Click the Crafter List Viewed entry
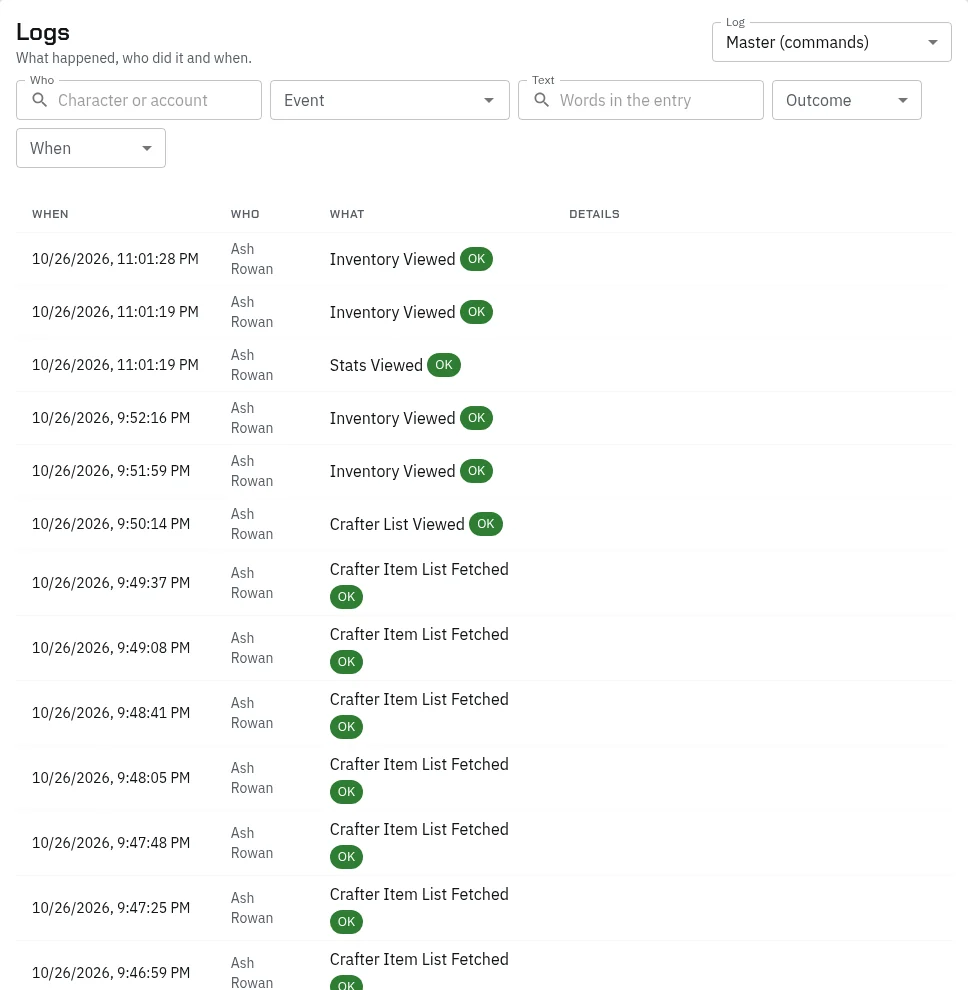The image size is (968, 990). point(397,524)
